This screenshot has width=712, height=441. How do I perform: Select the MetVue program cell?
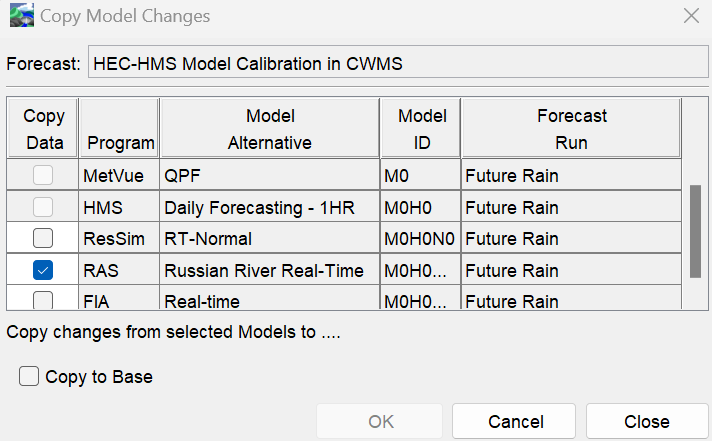point(119,175)
